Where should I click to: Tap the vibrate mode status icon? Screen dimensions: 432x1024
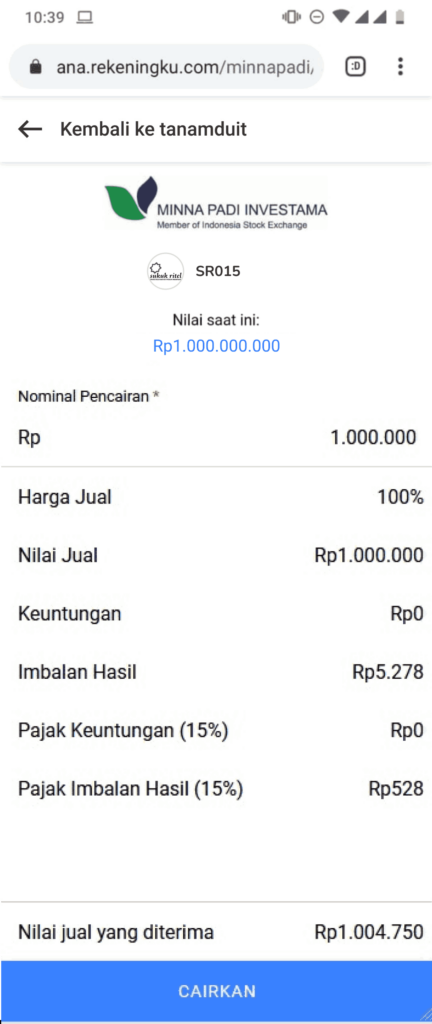click(x=291, y=17)
